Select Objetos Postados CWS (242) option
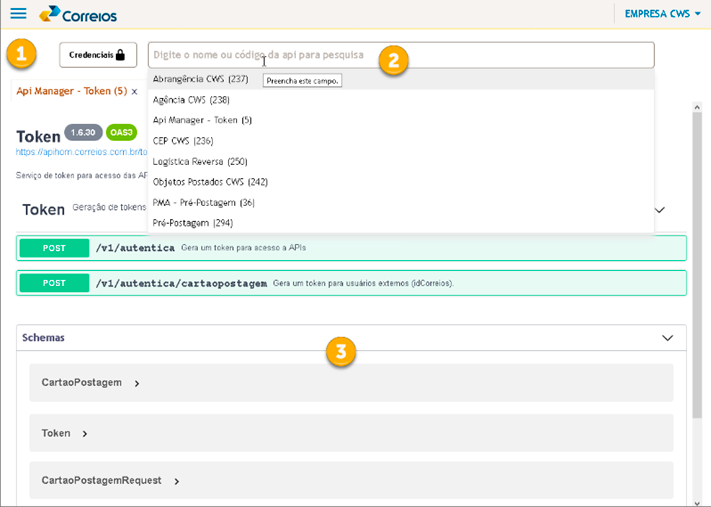The image size is (711, 507). click(x=401, y=182)
